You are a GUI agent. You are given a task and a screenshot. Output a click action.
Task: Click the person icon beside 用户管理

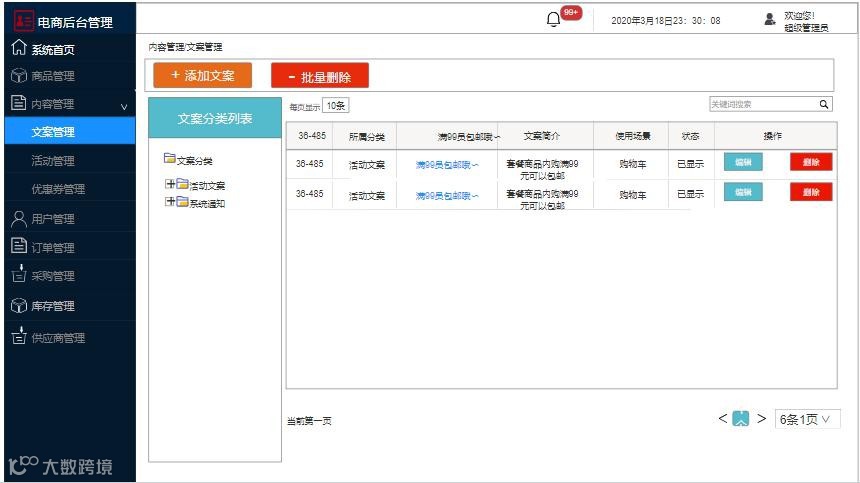click(x=19, y=219)
